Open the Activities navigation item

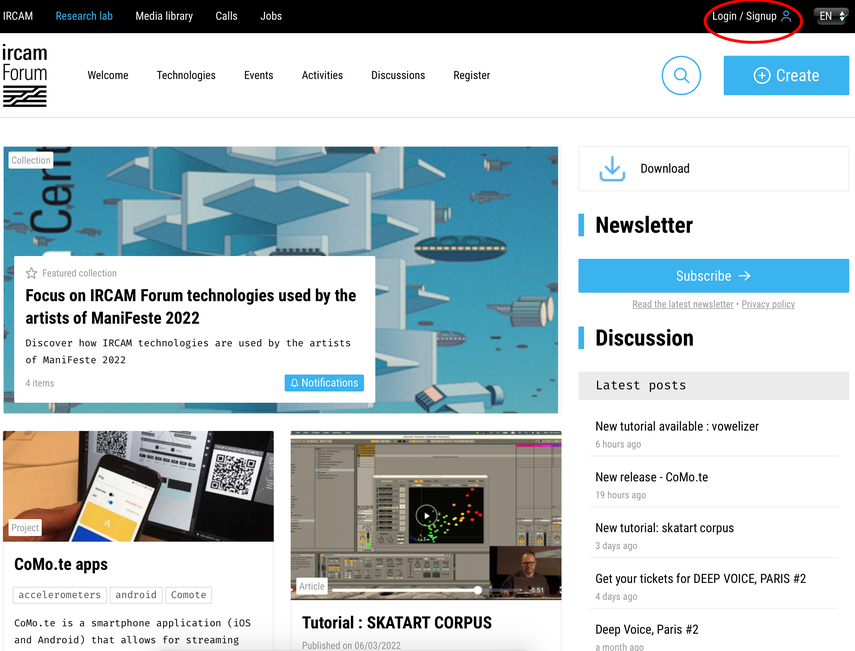(322, 75)
